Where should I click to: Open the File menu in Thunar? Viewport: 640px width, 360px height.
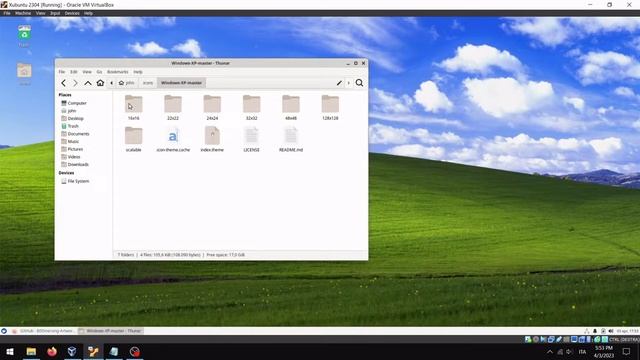[x=62, y=72]
